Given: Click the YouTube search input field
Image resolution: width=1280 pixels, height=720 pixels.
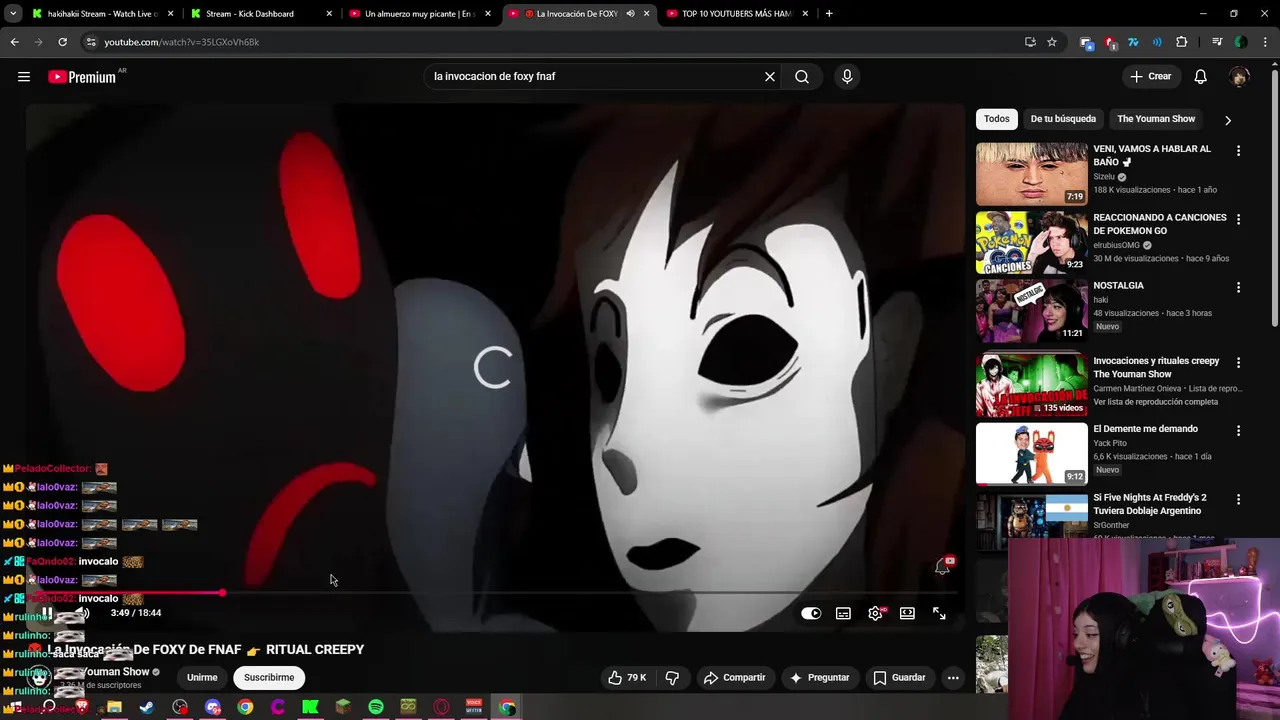Looking at the screenshot, I should click(595, 76).
